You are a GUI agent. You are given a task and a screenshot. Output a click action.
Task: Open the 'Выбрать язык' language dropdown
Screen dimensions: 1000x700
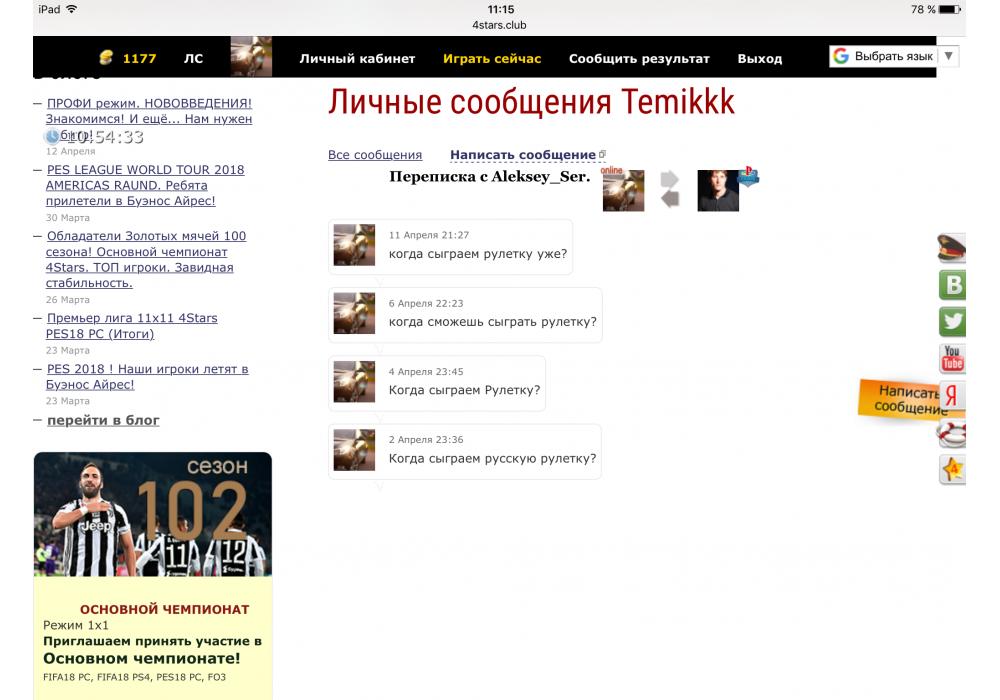point(893,56)
